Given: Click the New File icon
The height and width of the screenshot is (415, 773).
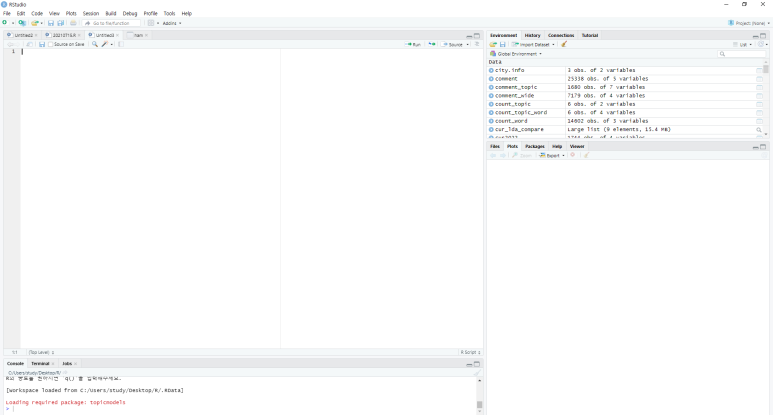Looking at the screenshot, I should coord(5,23).
